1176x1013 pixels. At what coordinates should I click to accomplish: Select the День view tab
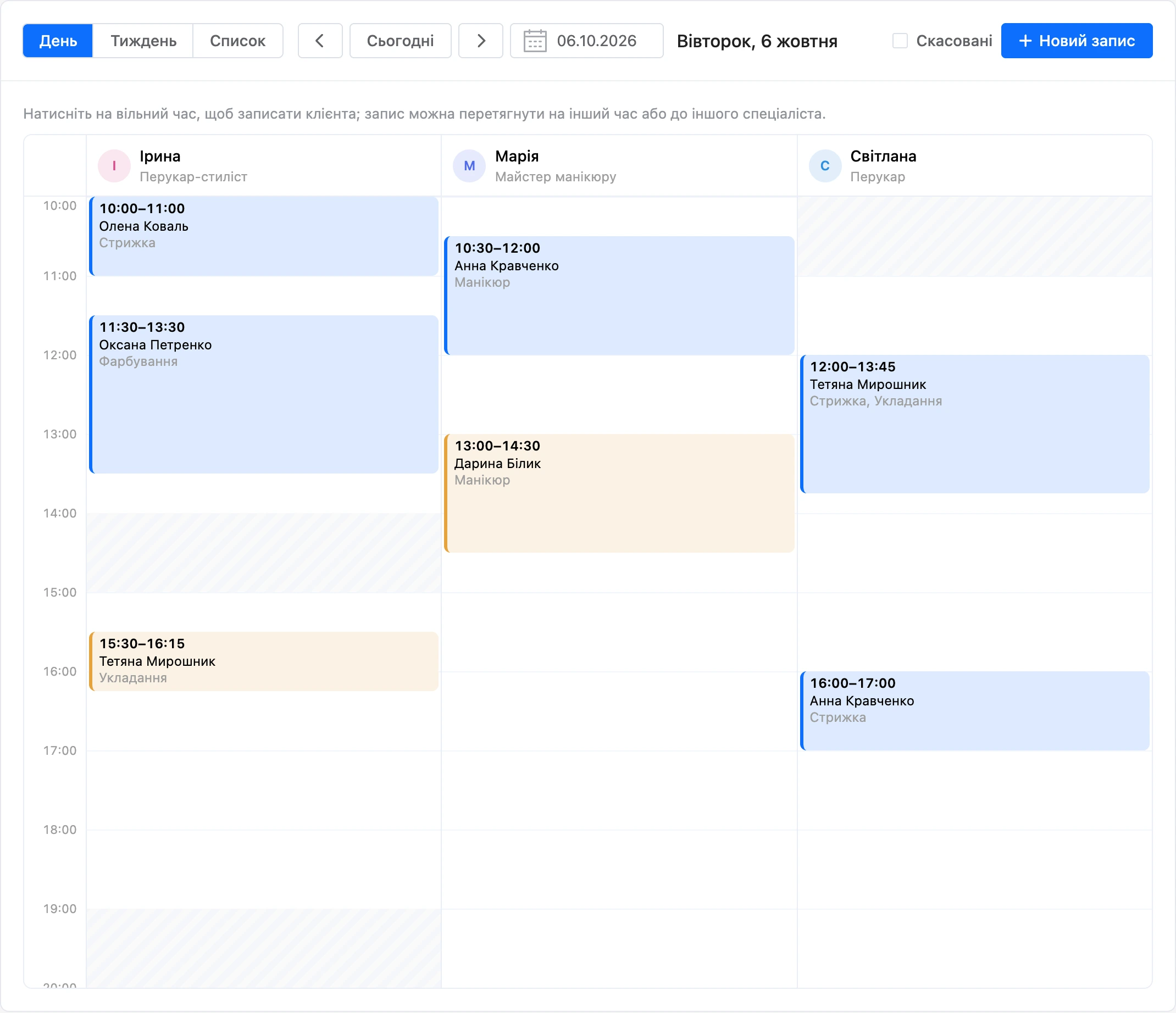pyautogui.click(x=58, y=41)
